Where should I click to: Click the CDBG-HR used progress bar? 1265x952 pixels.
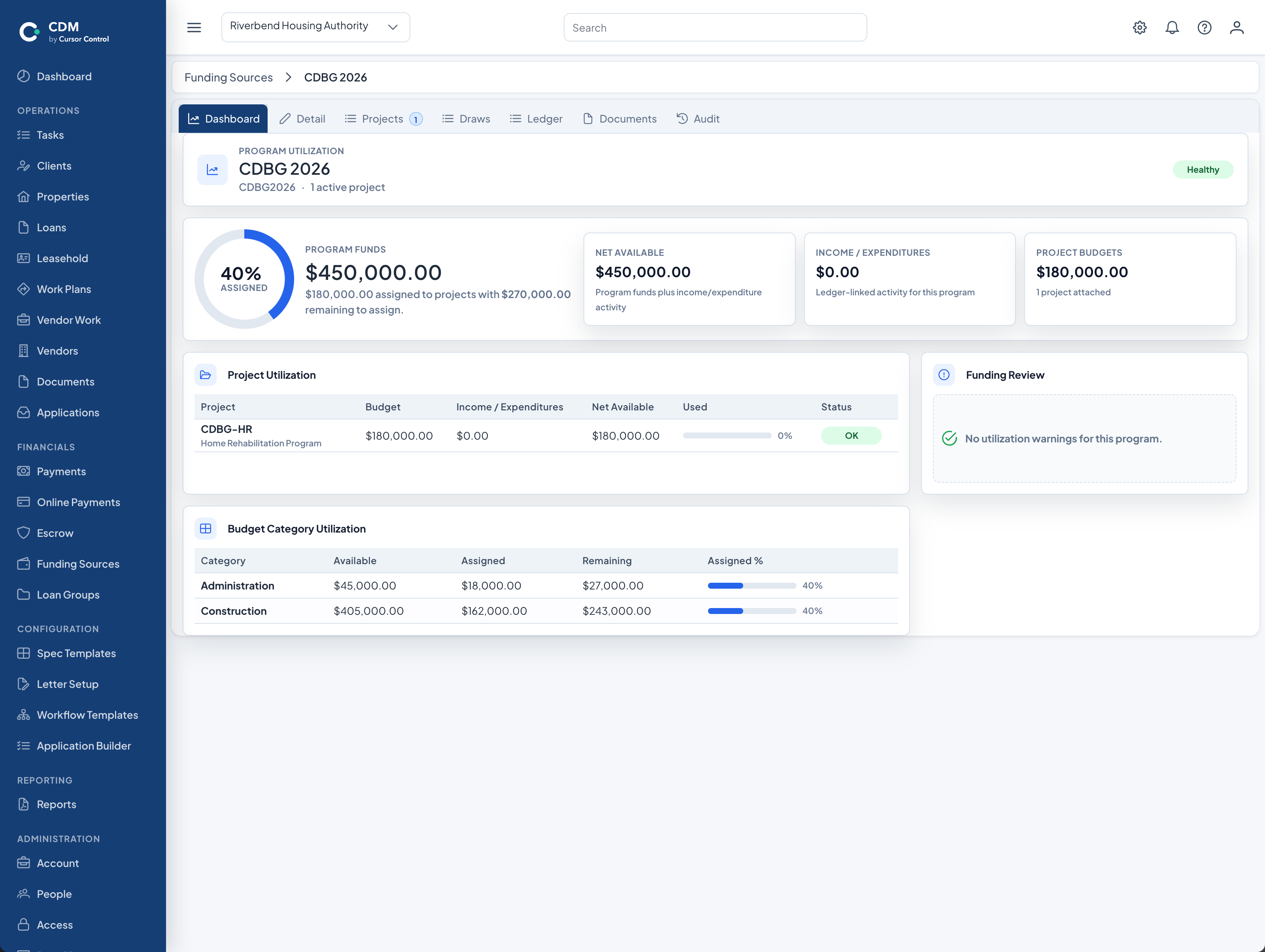[x=727, y=436]
